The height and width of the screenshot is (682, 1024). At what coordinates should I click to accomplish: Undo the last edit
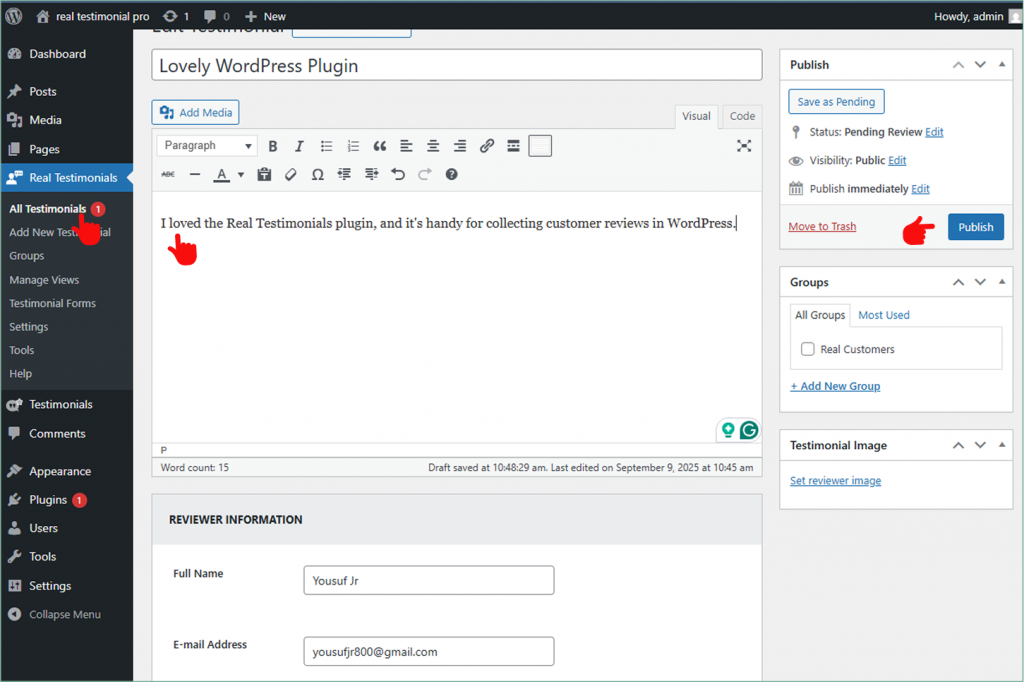pos(398,174)
